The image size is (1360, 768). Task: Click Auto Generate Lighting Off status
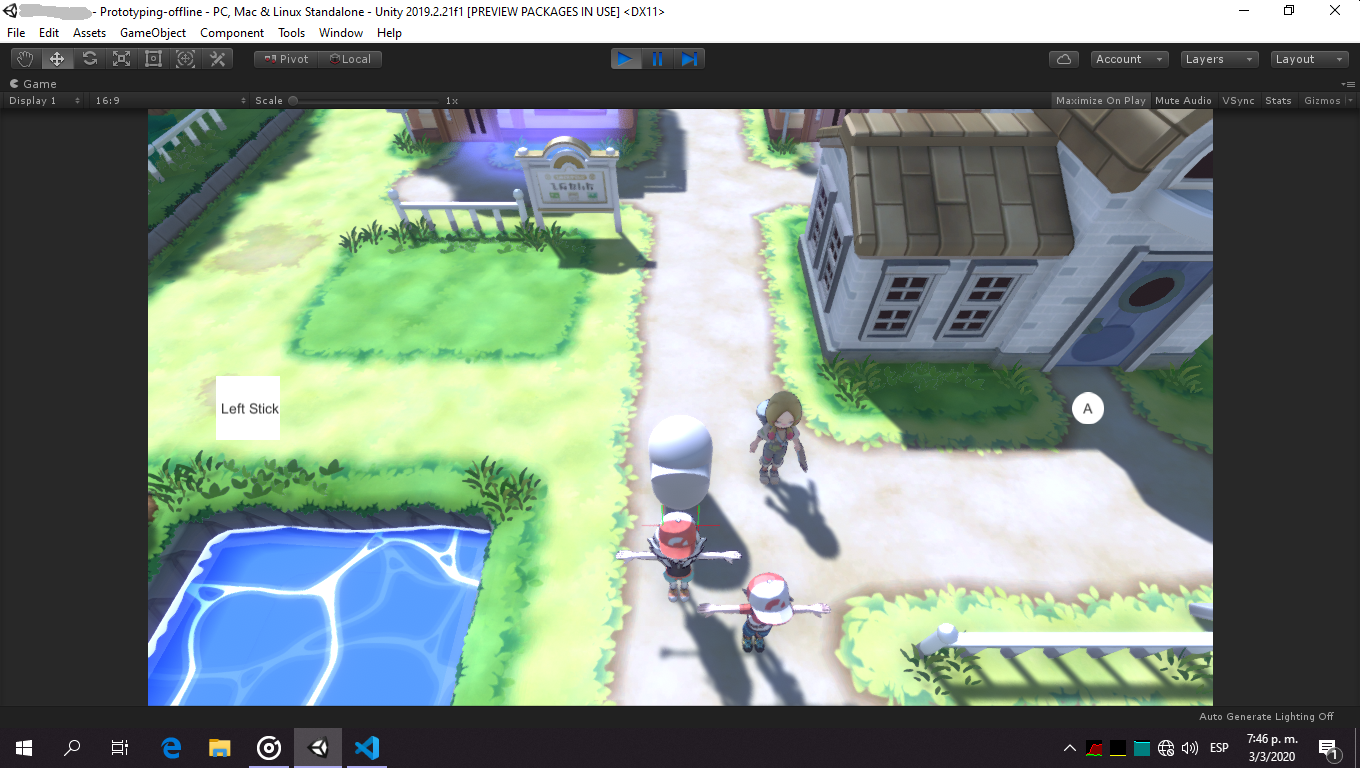1266,717
